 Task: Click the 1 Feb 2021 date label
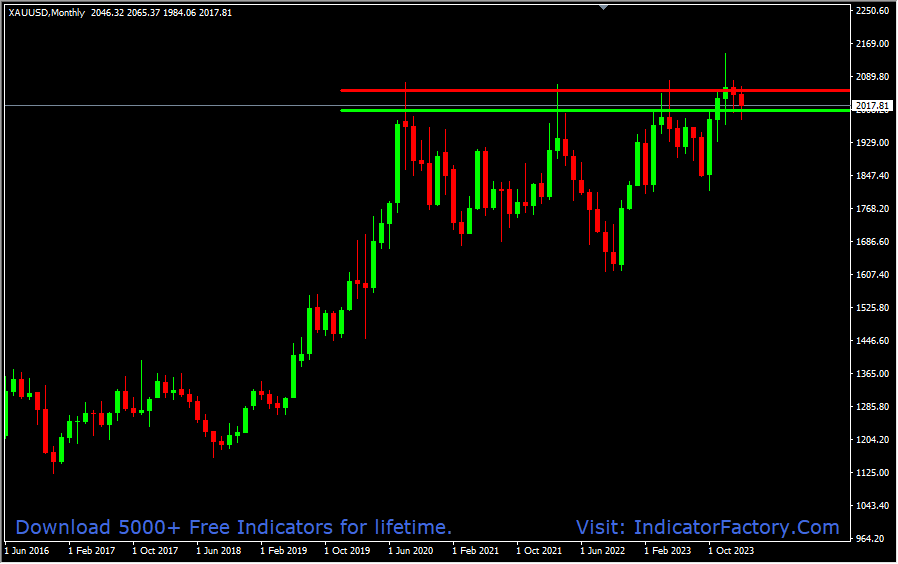[475, 551]
